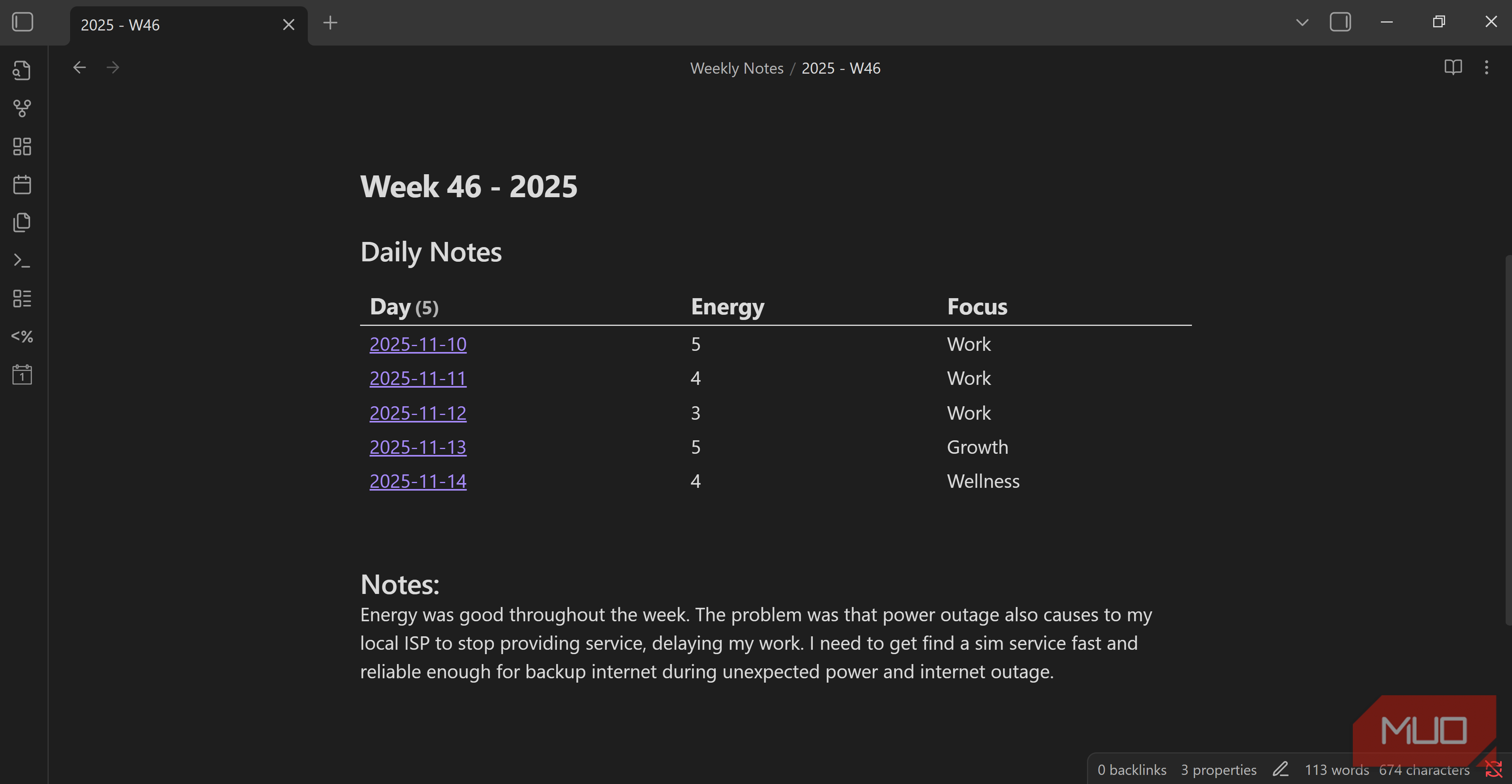1512x784 pixels.
Task: Click the Templater icon in ribbon
Action: (x=22, y=336)
